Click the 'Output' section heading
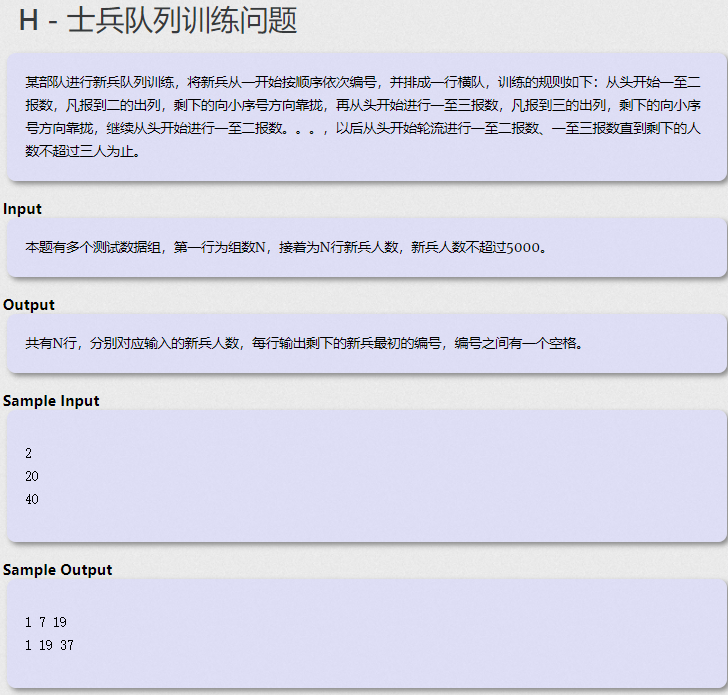 click(29, 305)
